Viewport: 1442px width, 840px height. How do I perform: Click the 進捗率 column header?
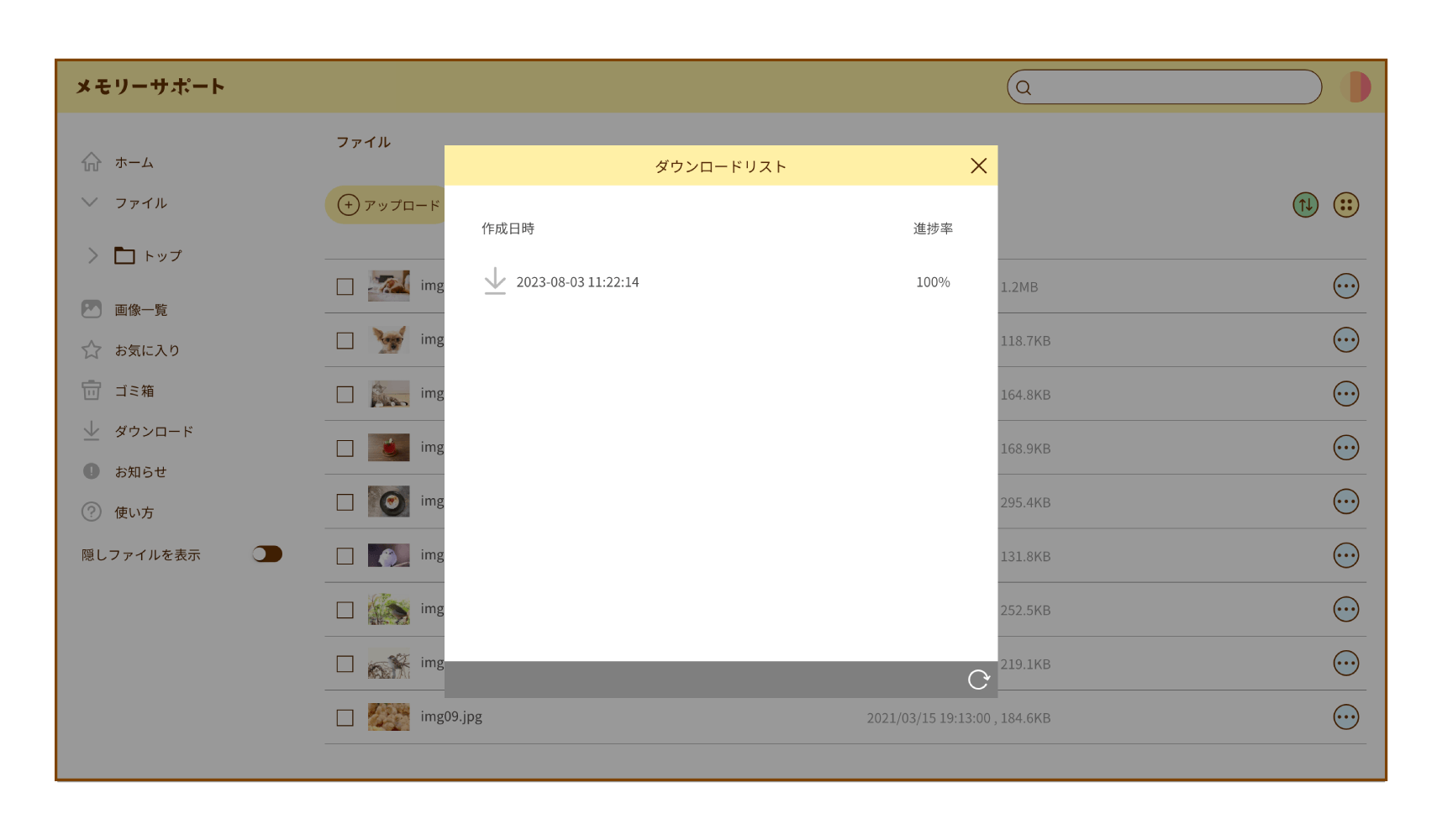pyautogui.click(x=933, y=228)
